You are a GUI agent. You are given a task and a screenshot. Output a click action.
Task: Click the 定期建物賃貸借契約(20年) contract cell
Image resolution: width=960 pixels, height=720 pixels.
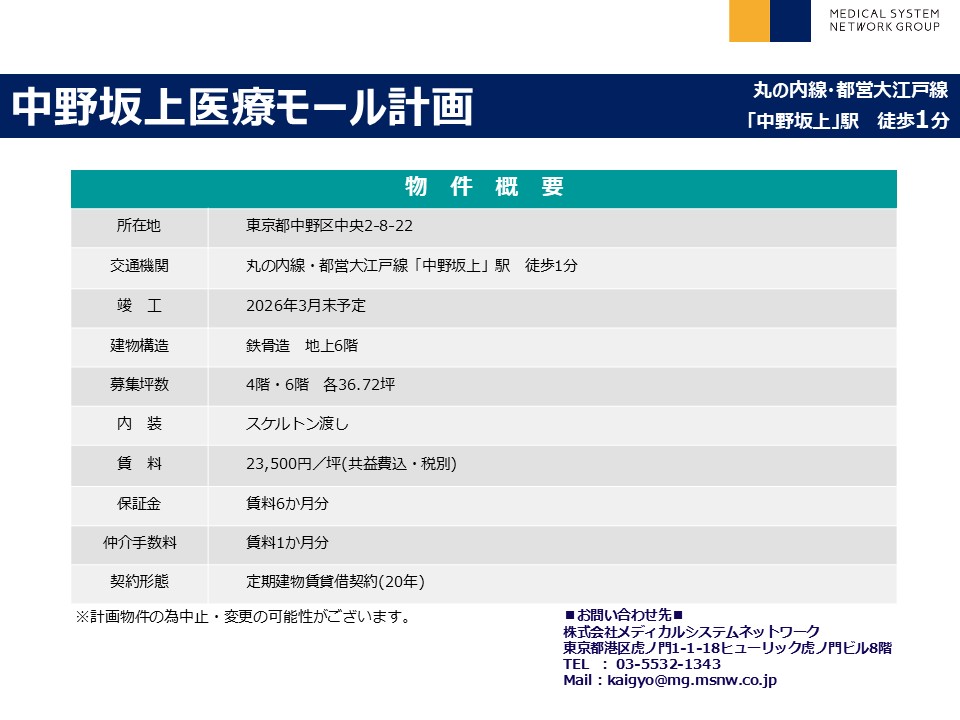[x=342, y=582]
